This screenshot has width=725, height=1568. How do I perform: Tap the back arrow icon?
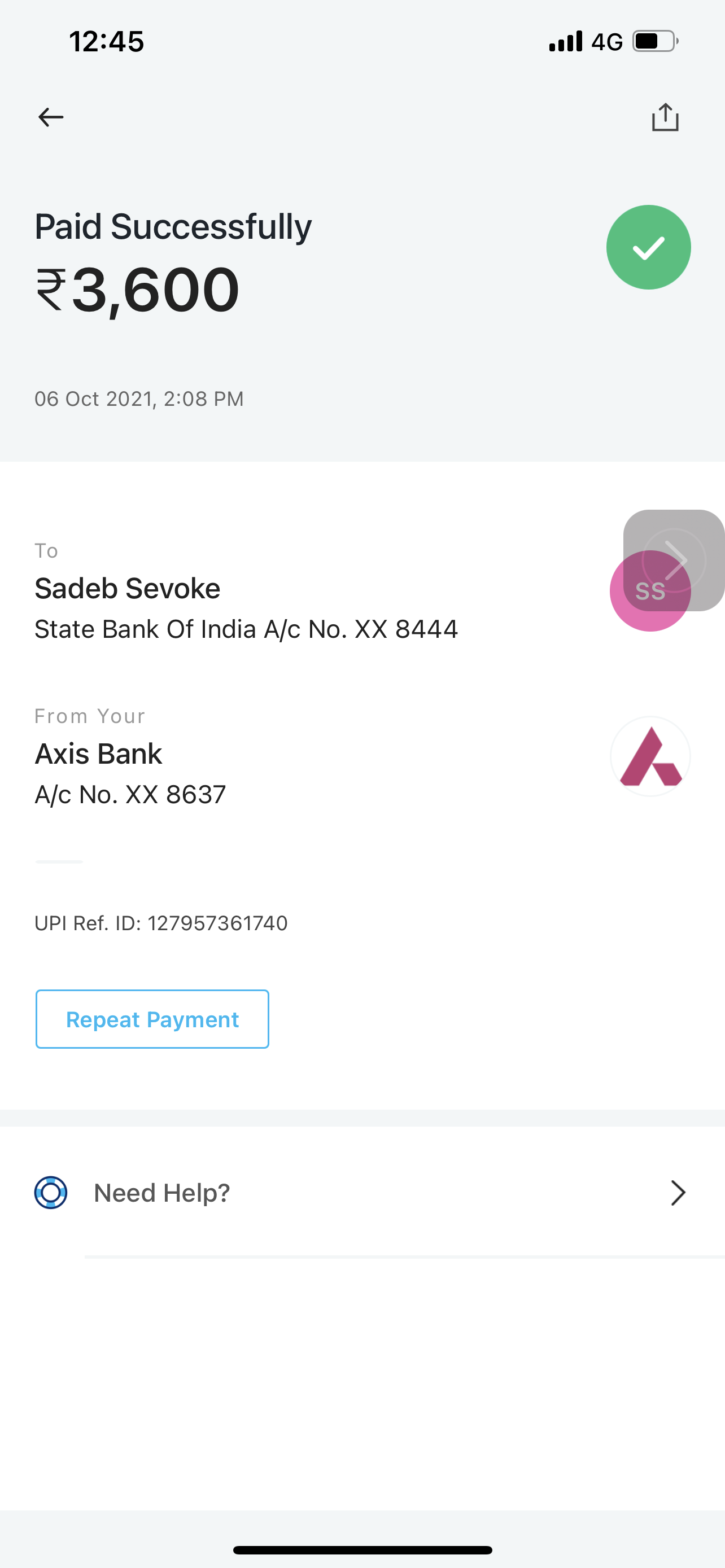[50, 117]
